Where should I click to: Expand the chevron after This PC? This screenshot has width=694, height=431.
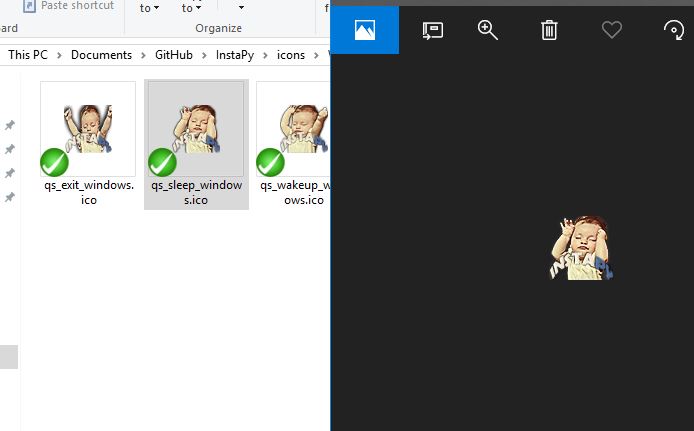[x=59, y=55]
